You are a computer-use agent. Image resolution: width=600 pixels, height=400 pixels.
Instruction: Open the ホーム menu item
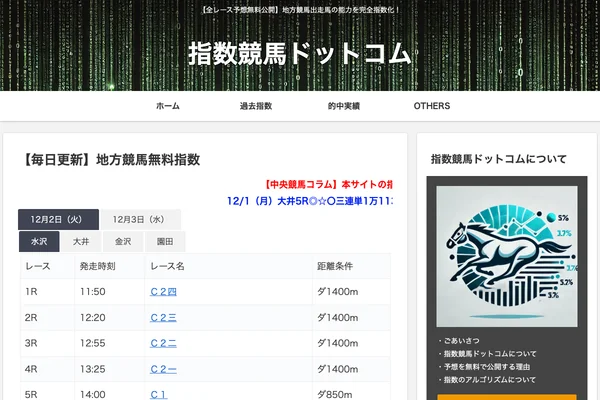click(x=168, y=106)
